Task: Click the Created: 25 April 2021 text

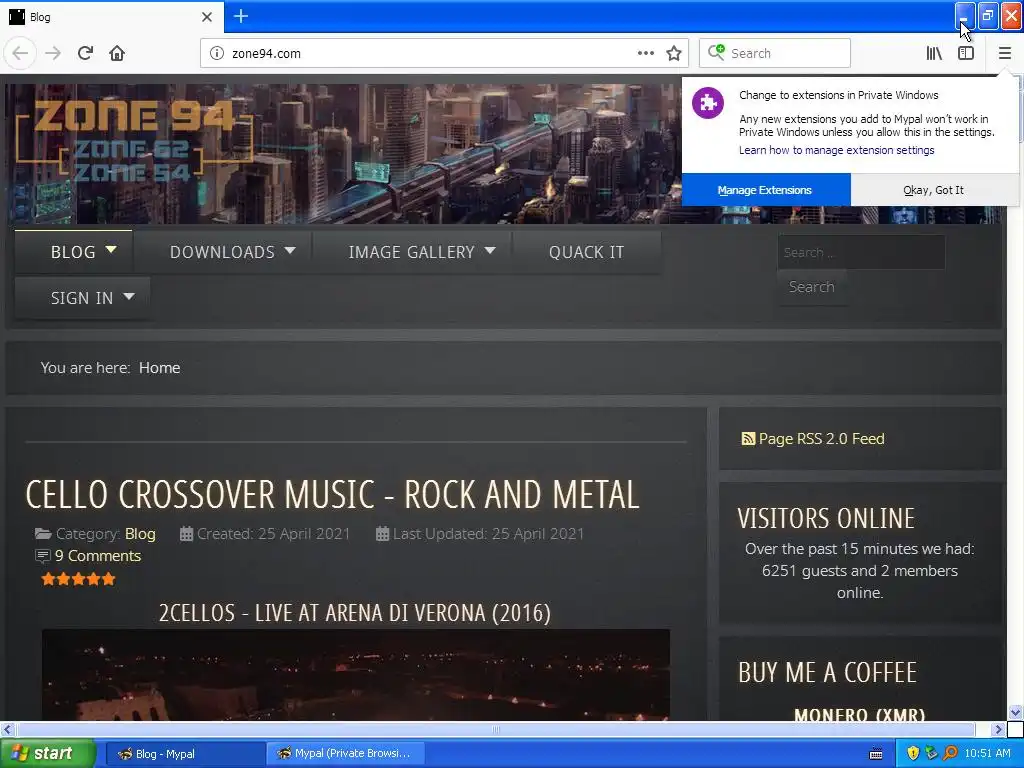Action: point(273,534)
